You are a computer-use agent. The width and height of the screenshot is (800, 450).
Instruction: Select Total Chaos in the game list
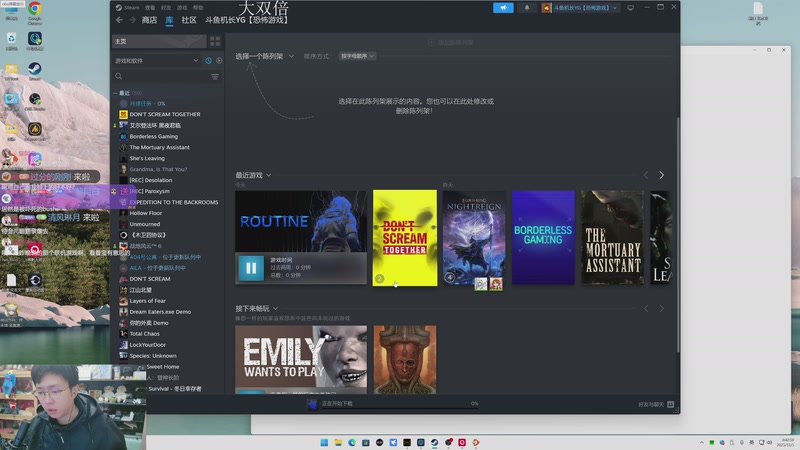point(144,334)
